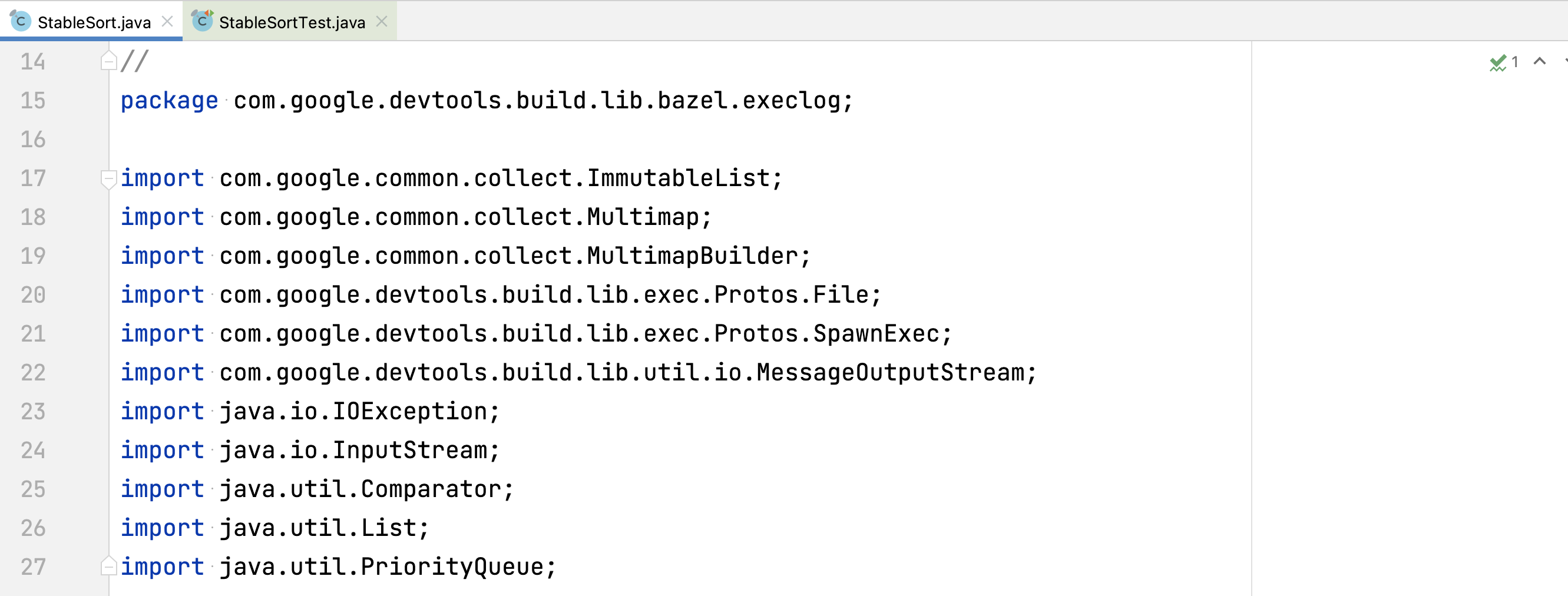Click the class icon on StableSort.java tab
This screenshot has height=596, width=1568.
pyautogui.click(x=20, y=21)
